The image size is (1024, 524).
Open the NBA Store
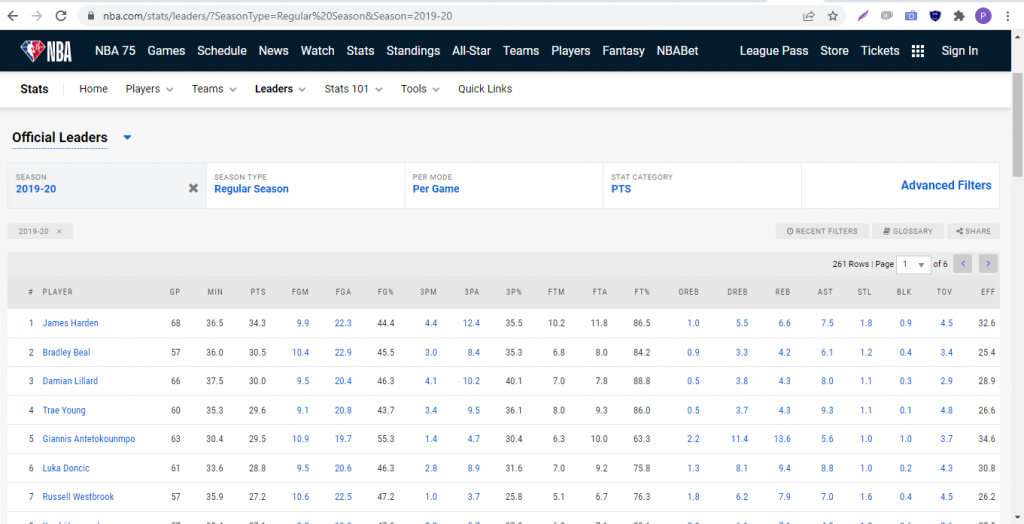(x=835, y=51)
